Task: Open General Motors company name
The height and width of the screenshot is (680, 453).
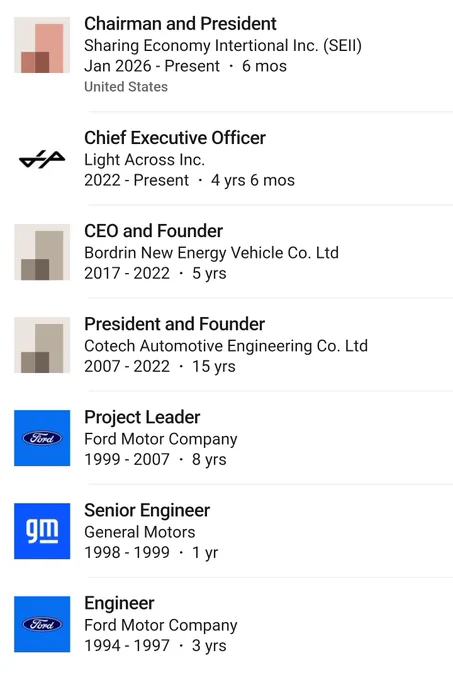Action: point(140,532)
